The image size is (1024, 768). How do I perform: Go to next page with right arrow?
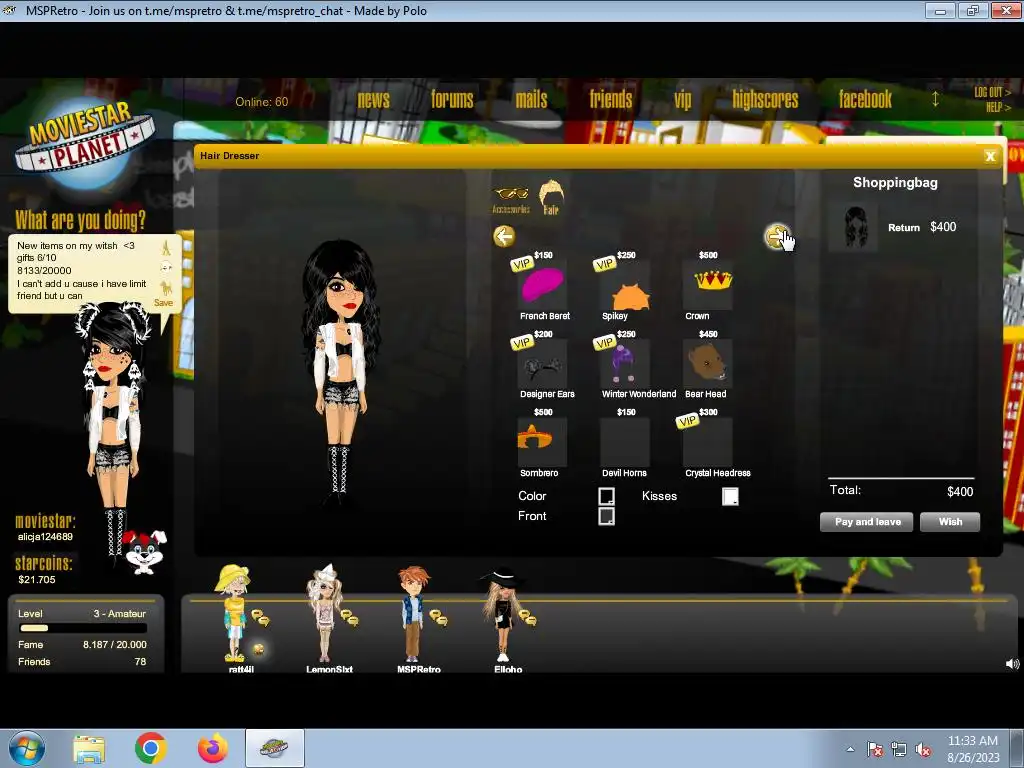coord(776,236)
